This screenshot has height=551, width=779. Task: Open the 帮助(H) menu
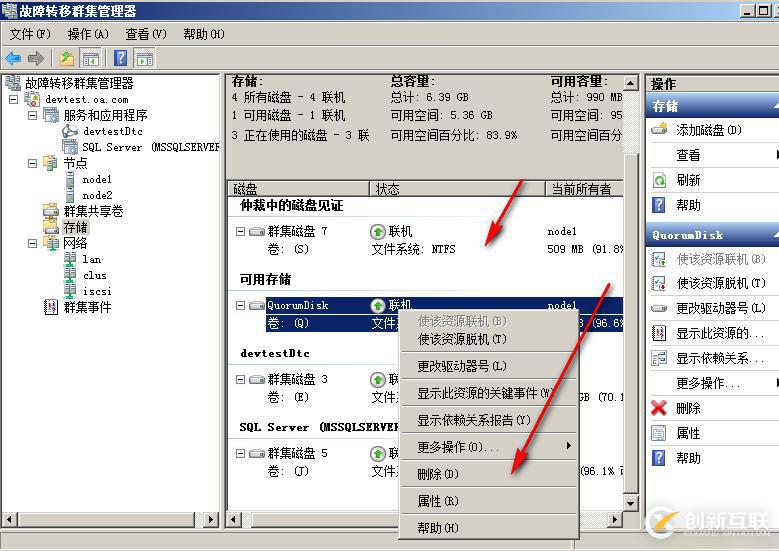pos(204,34)
